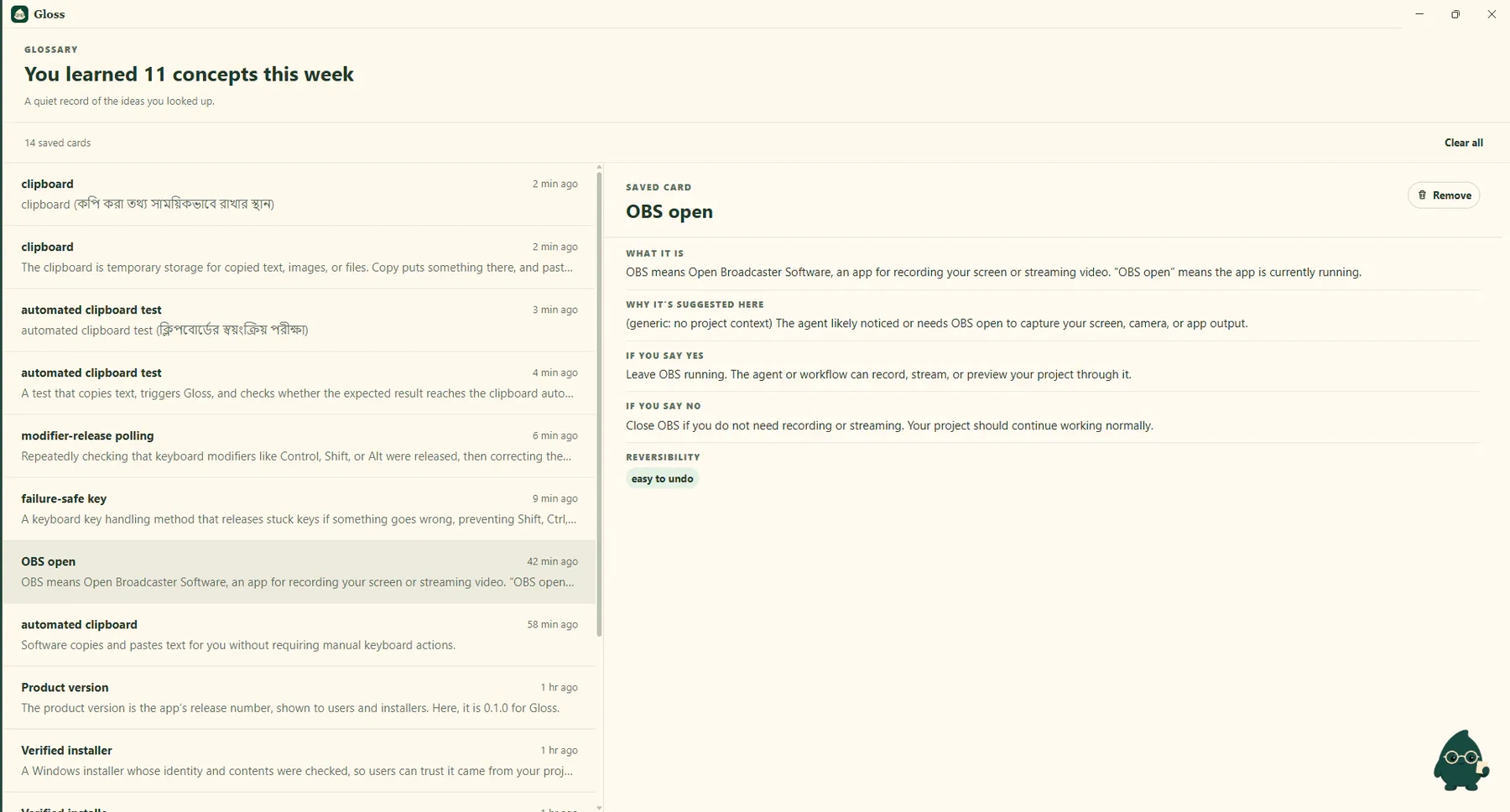Click the Gloss mascot character with glasses
This screenshot has width=1510, height=812.
1461,760
